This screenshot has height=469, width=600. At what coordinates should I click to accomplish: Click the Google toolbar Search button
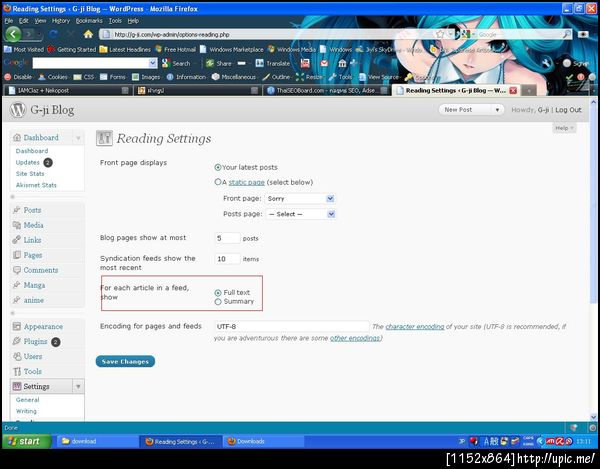point(176,64)
